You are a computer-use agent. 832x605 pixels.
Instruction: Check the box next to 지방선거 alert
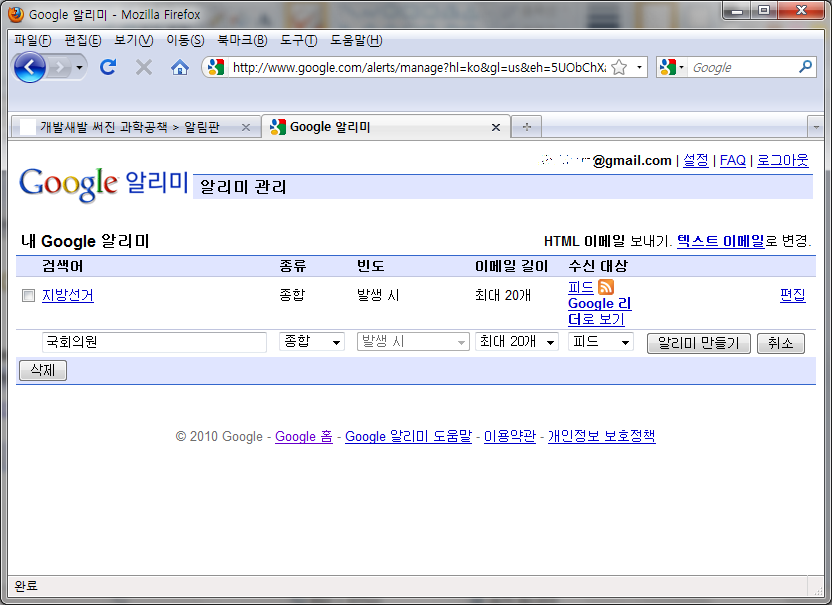point(29,296)
